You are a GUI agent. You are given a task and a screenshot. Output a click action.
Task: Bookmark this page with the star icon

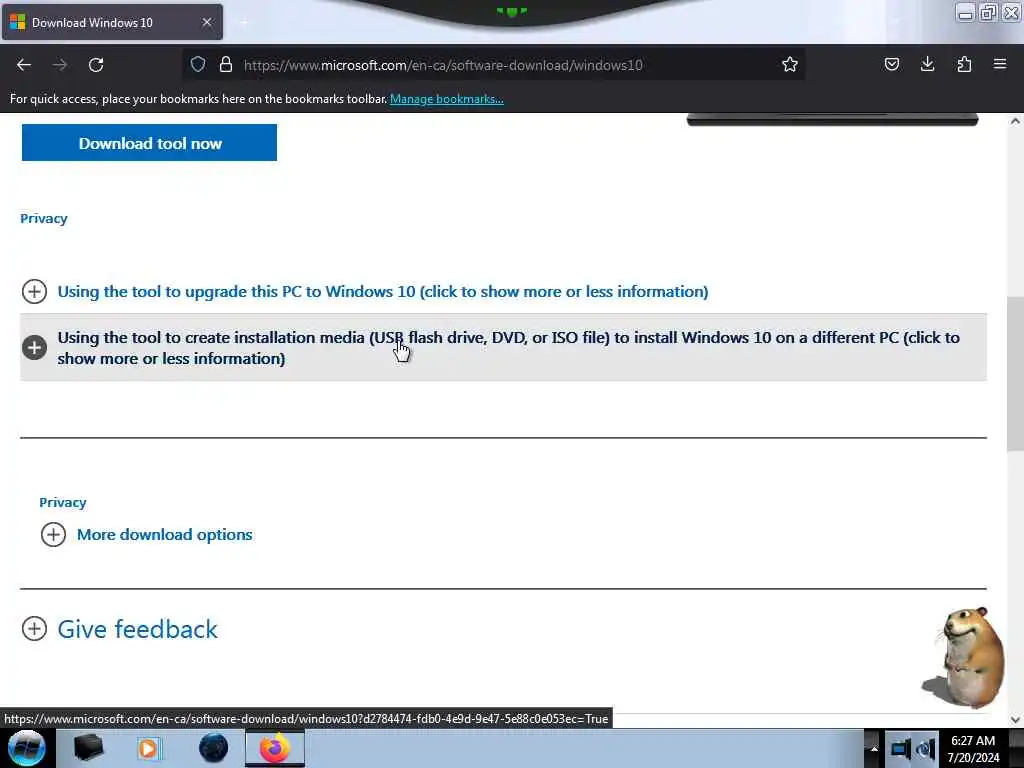coord(790,64)
